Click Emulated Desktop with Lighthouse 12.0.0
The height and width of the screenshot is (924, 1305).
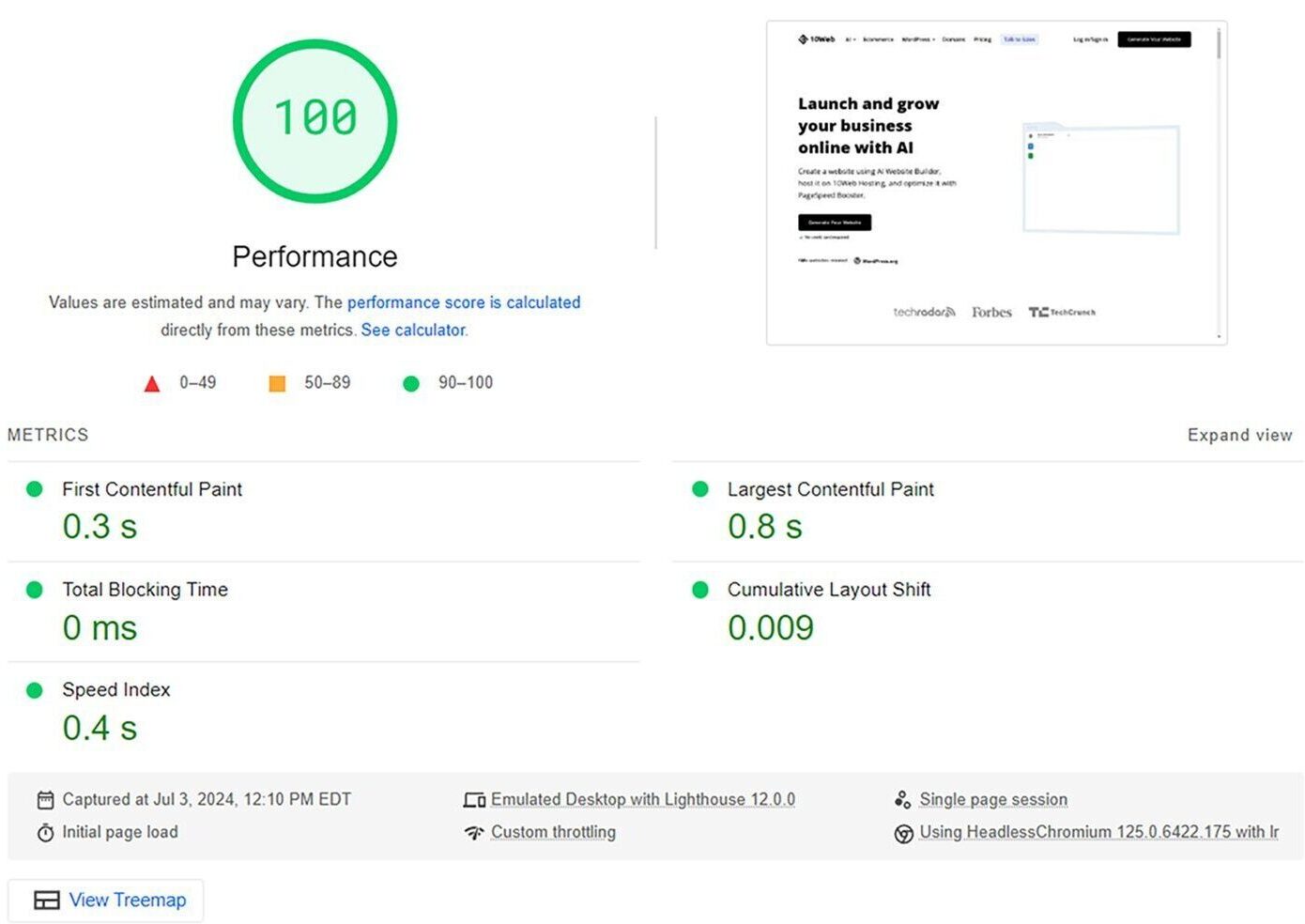pos(642,800)
